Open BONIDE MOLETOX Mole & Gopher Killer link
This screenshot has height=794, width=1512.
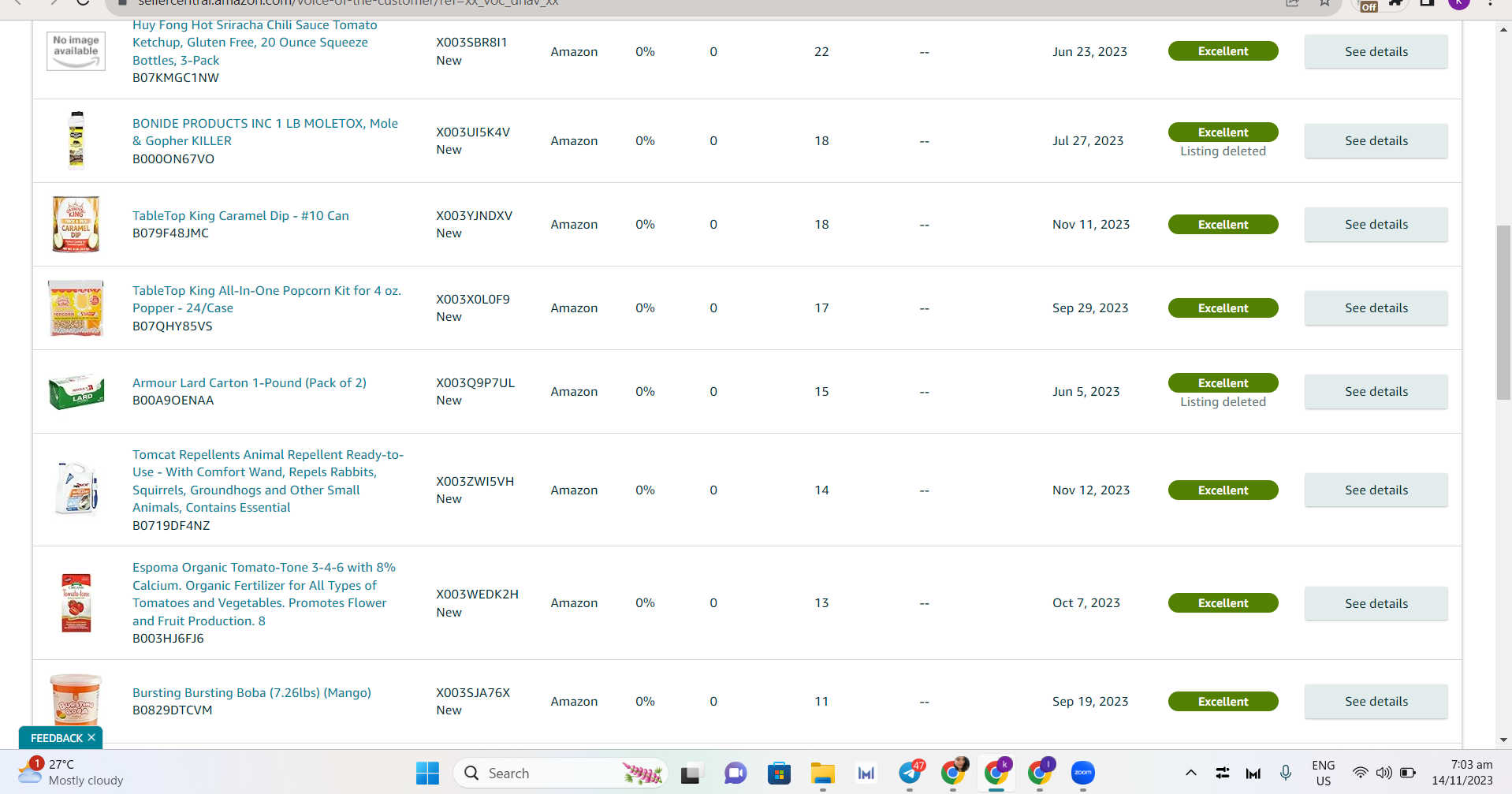(x=265, y=132)
